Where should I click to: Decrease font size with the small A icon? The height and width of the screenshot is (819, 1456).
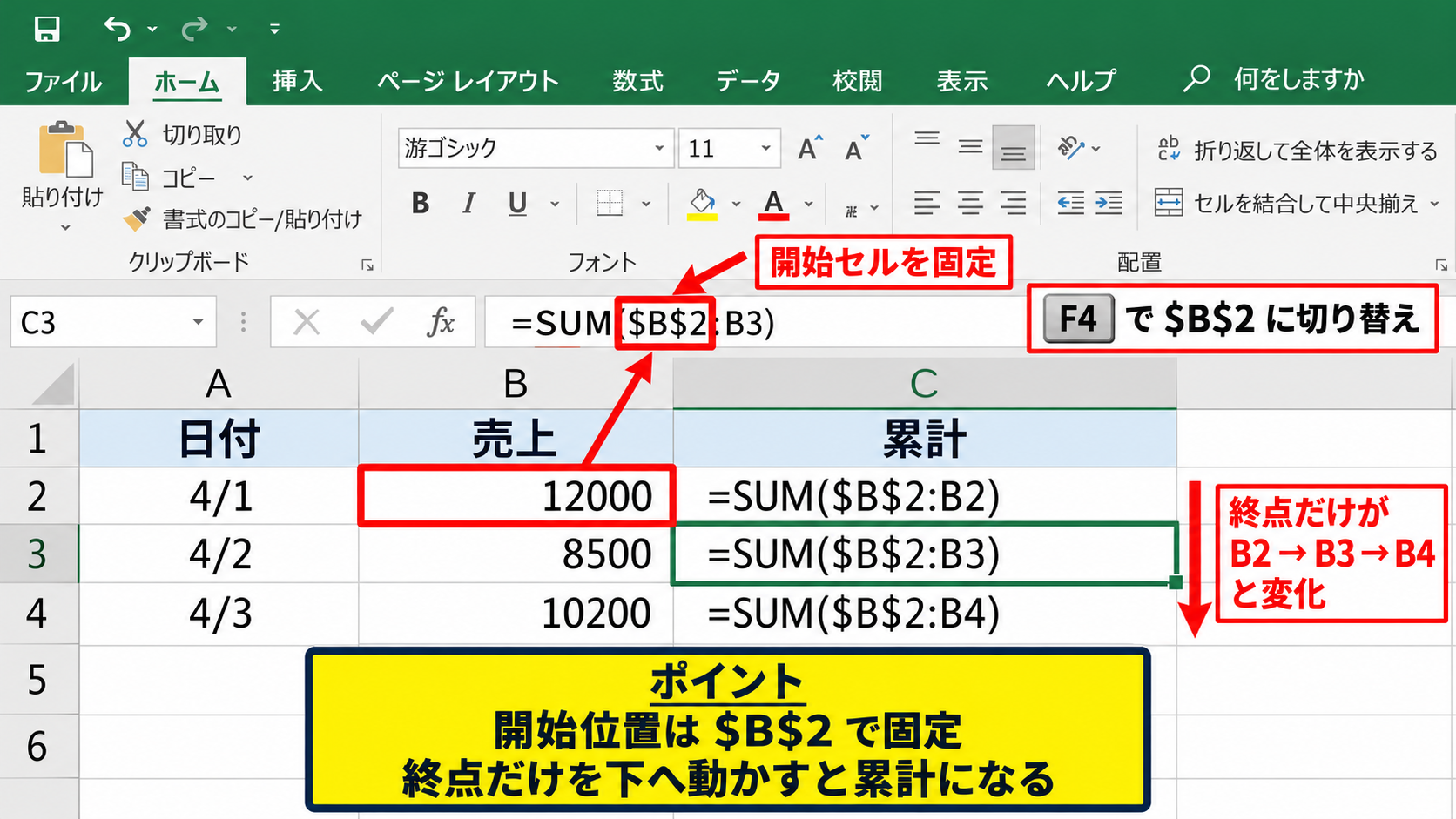[x=857, y=149]
